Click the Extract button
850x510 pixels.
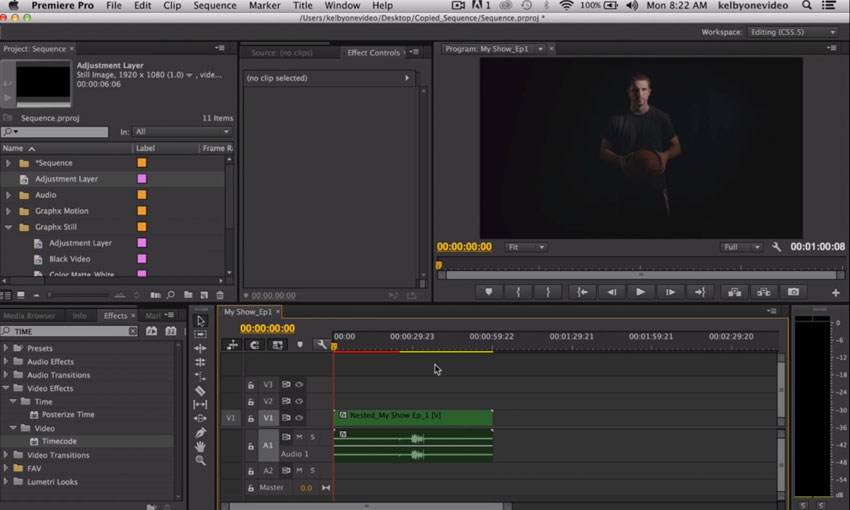point(764,292)
